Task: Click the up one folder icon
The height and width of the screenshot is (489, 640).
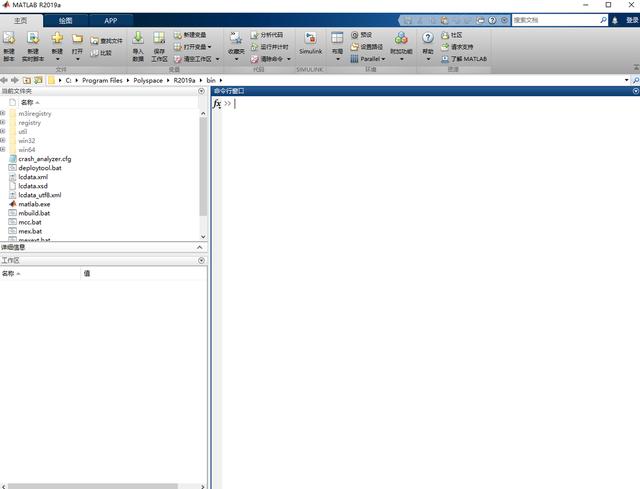Action: pos(27,80)
